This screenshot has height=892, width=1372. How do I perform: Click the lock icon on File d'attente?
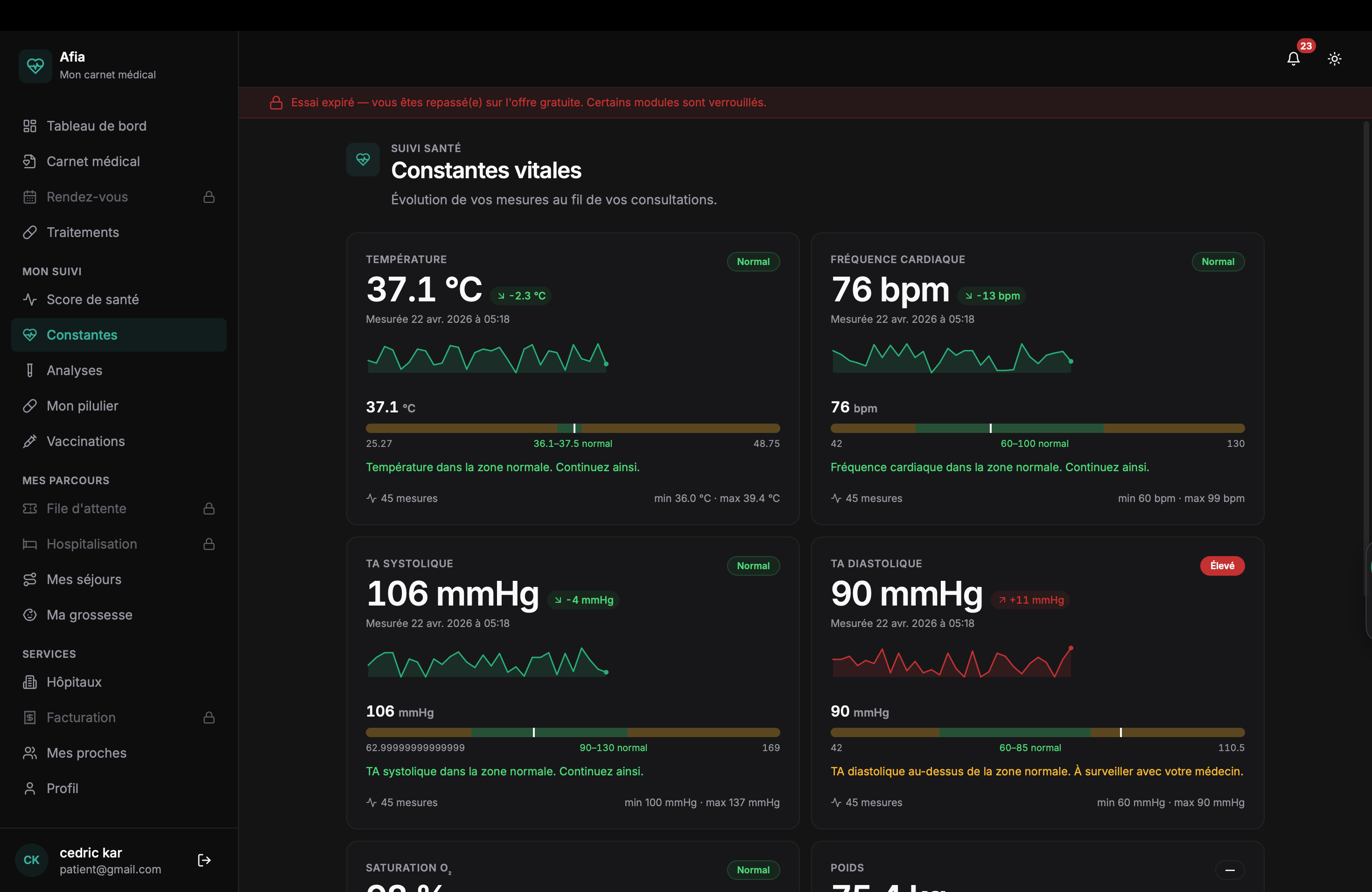pos(209,509)
